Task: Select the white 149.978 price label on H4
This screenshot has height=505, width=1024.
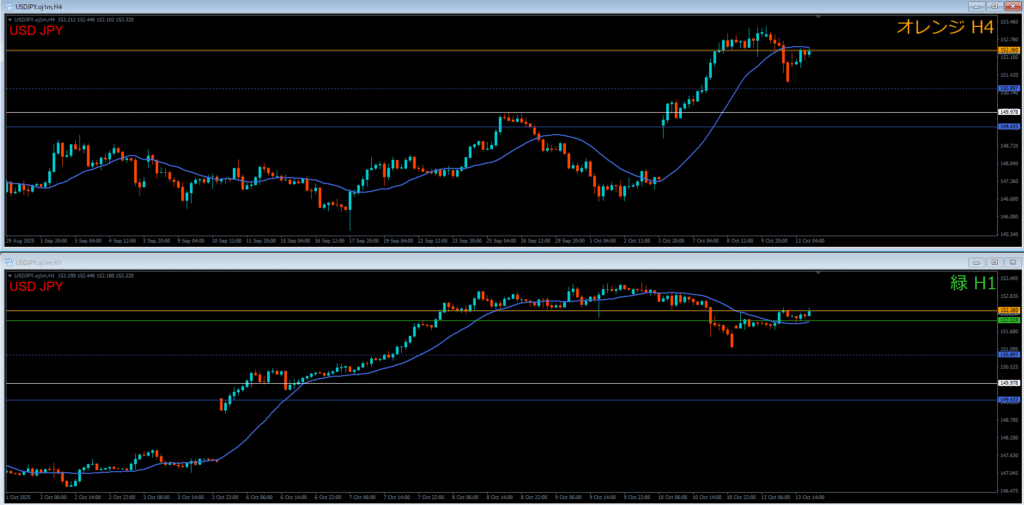Action: 1009,112
